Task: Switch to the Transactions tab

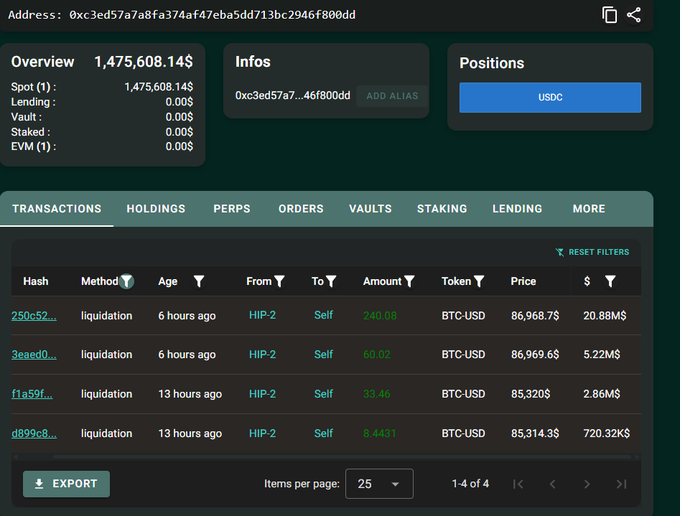Action: (x=57, y=209)
